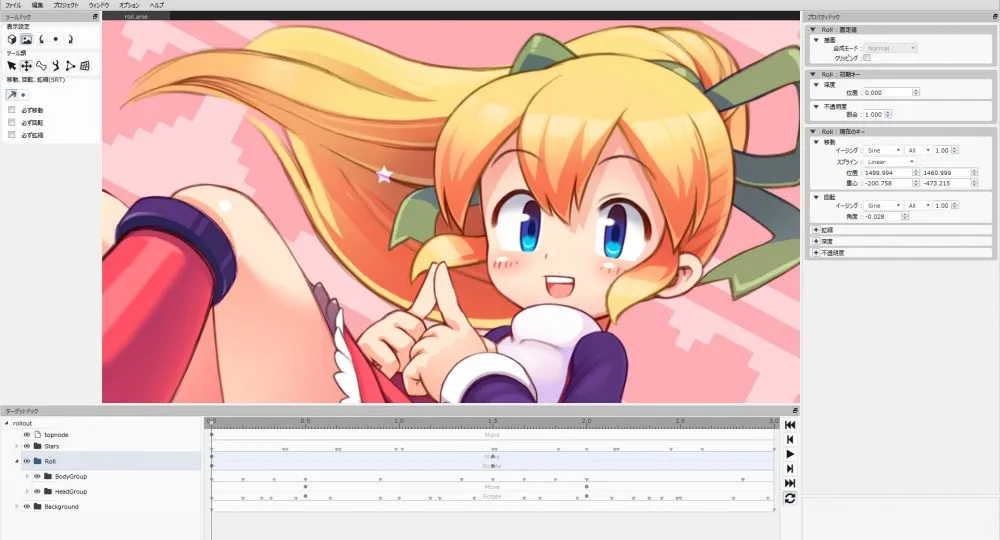Open the Spline dropdown showing Linear
Viewport: 1000px width, 540px height.
(x=891, y=161)
